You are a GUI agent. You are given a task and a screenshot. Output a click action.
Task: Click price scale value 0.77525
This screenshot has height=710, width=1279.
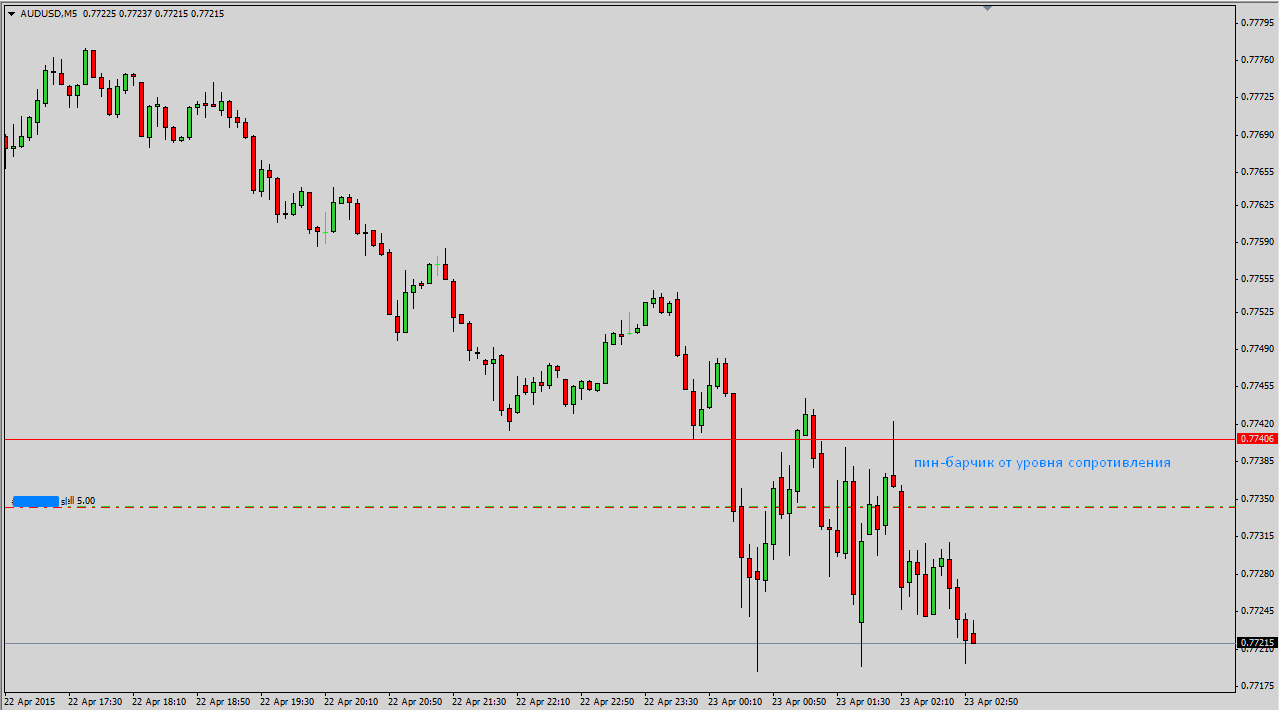1257,312
